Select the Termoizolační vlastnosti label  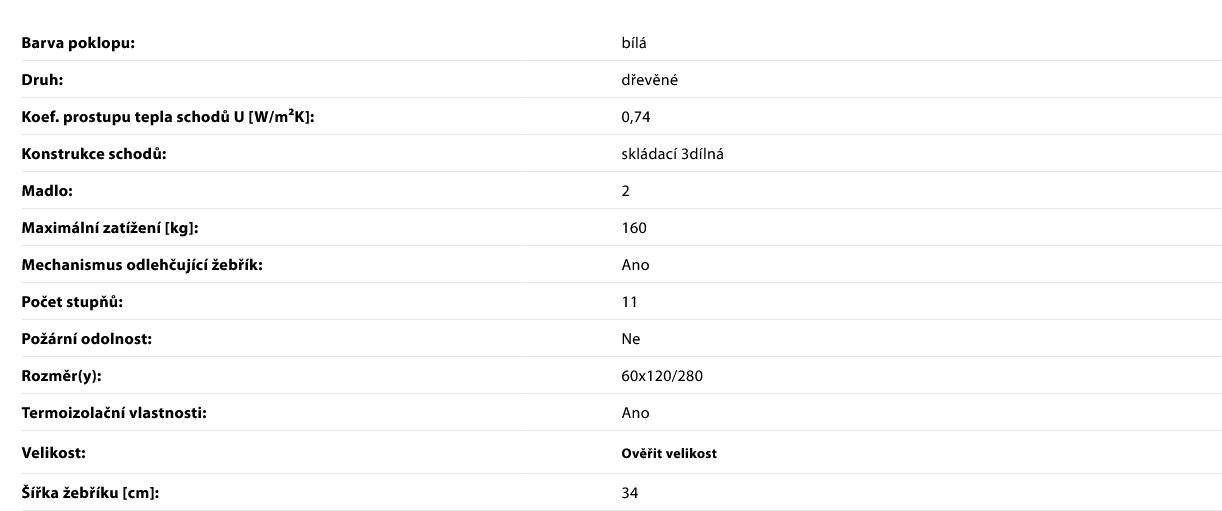pos(114,413)
